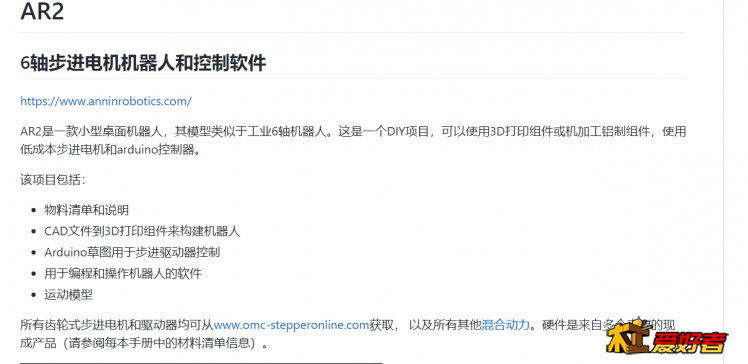
Task: Open the anninrobotics.com link
Action: pyautogui.click(x=106, y=101)
